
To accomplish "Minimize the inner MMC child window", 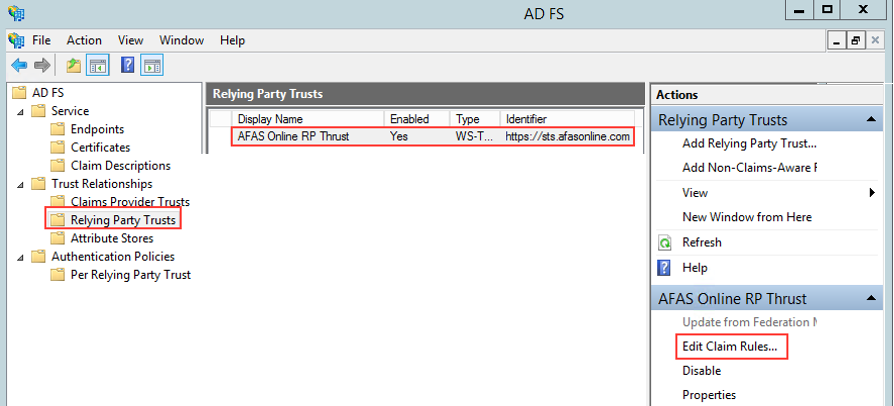I will point(837,40).
